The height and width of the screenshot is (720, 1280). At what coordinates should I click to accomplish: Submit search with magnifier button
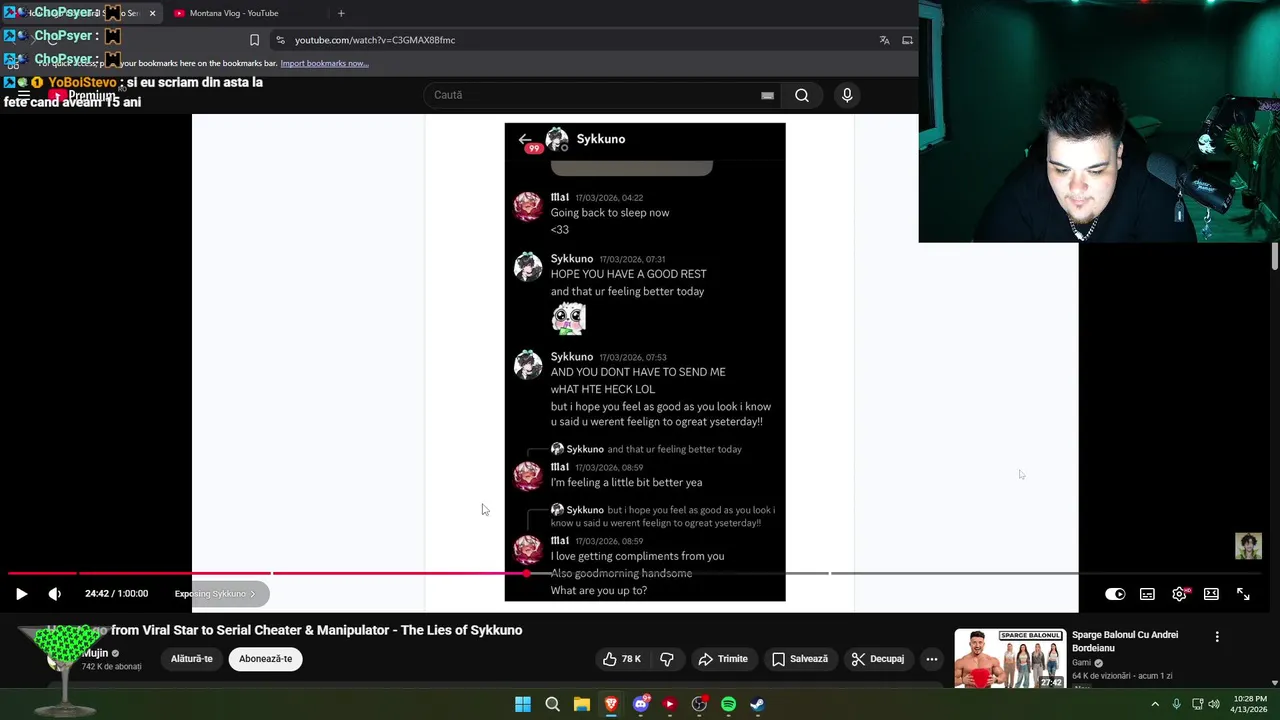click(x=802, y=95)
